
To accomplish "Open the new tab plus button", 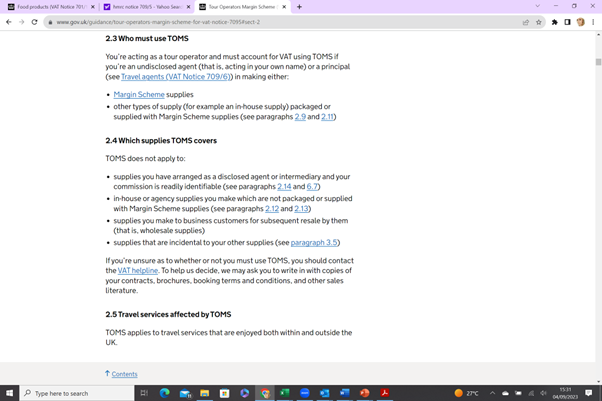I will tap(299, 7).
